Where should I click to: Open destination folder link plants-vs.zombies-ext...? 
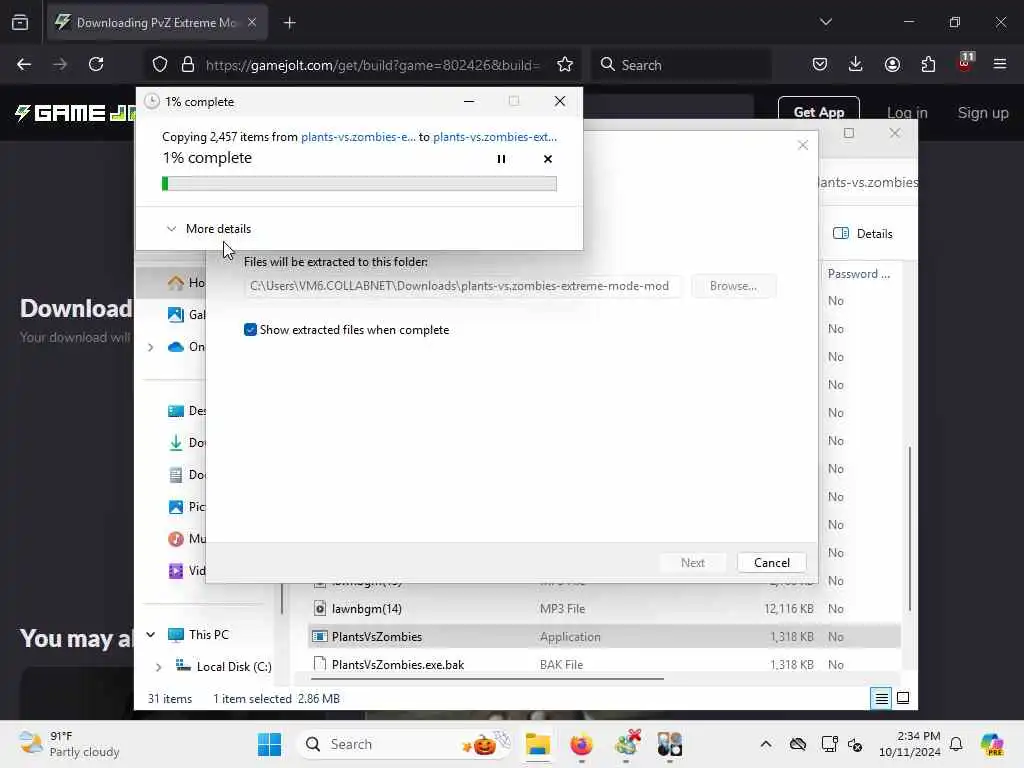click(x=494, y=136)
